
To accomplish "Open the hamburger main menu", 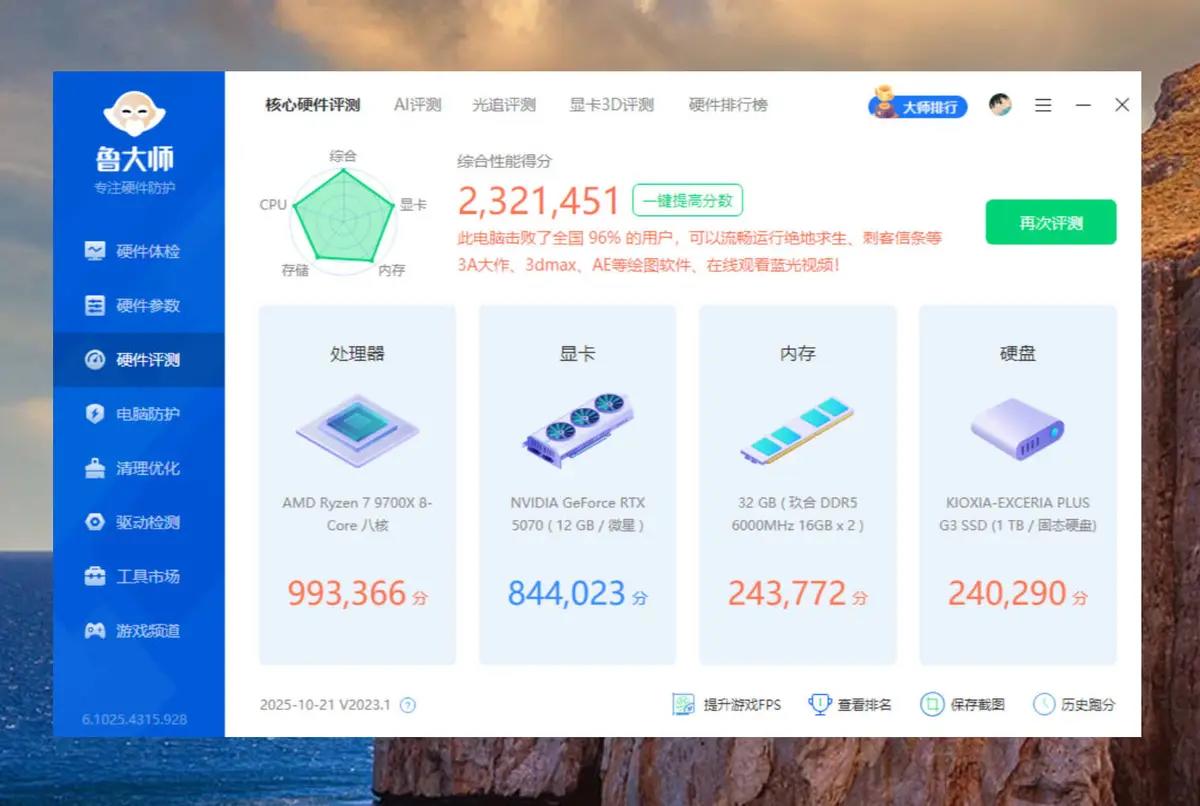I will coord(1043,105).
